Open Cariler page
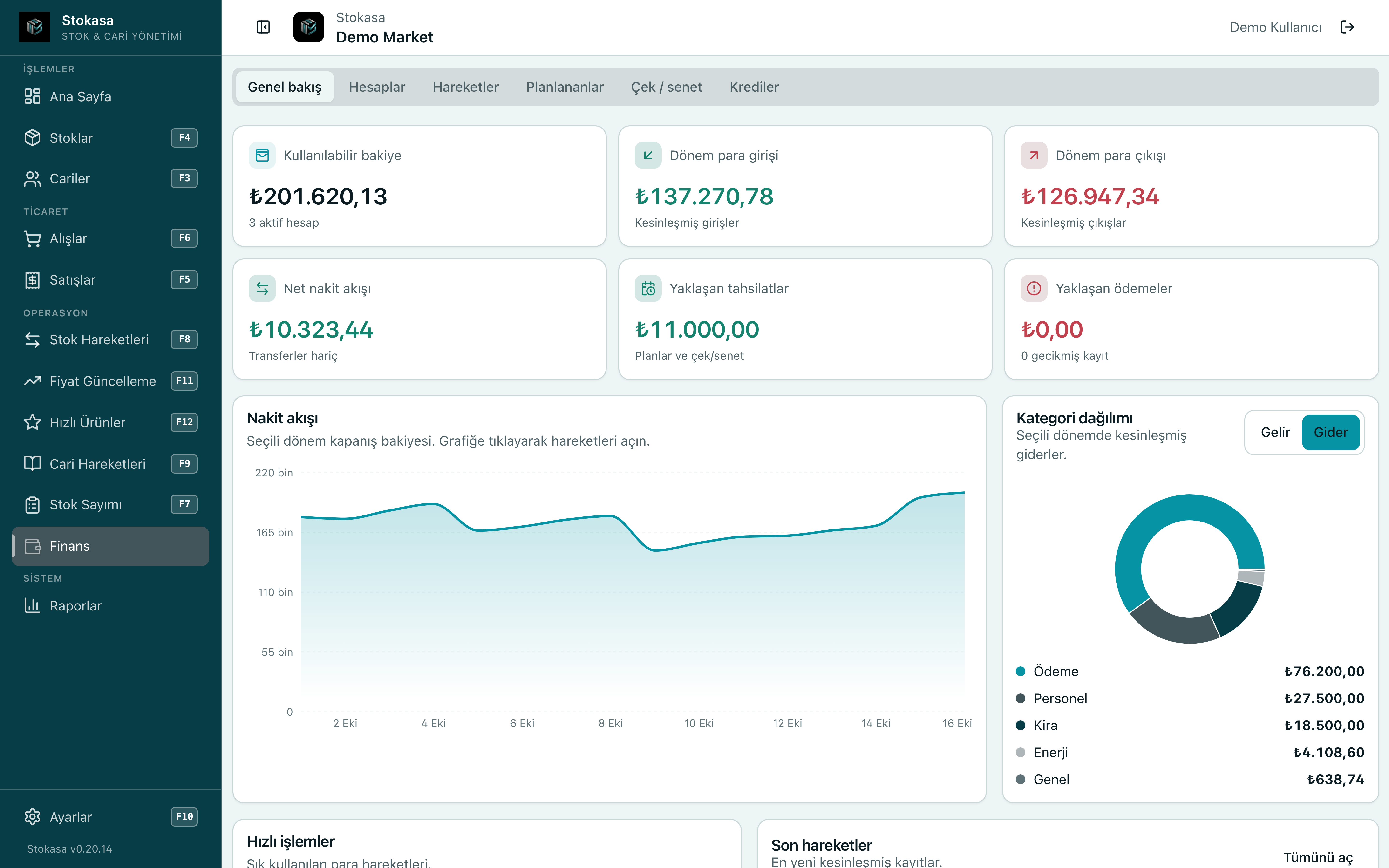The width and height of the screenshot is (1389, 868). [x=110, y=178]
